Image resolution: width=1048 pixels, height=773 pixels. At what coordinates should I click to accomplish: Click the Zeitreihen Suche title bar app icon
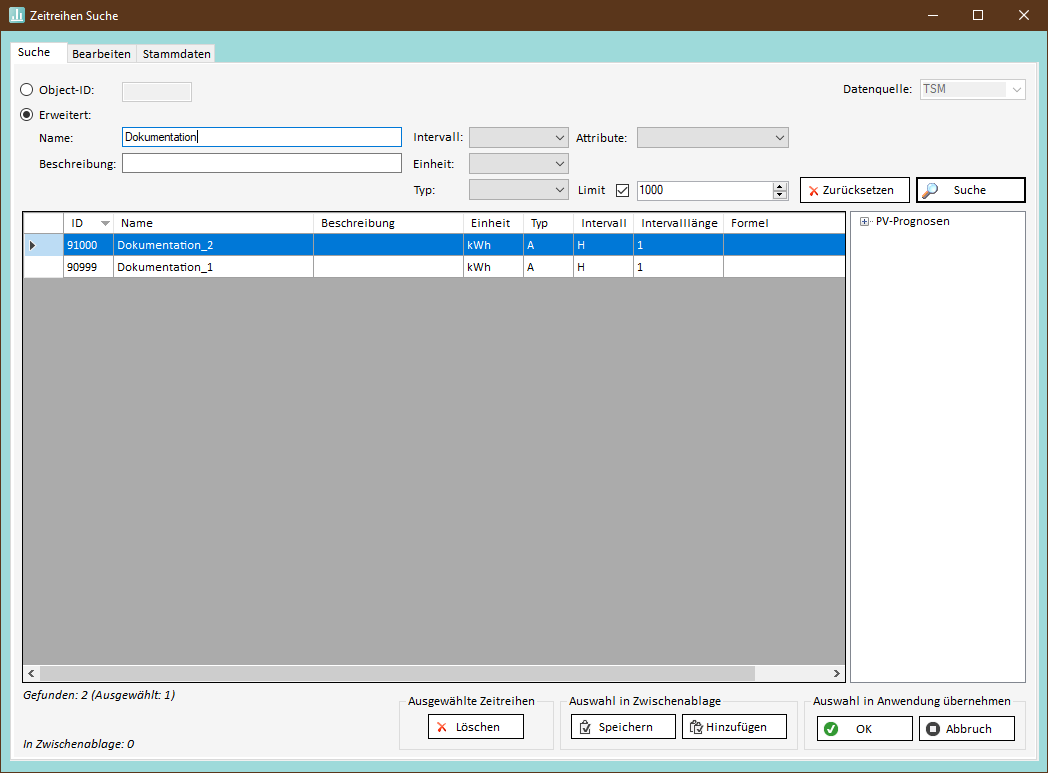[x=16, y=15]
